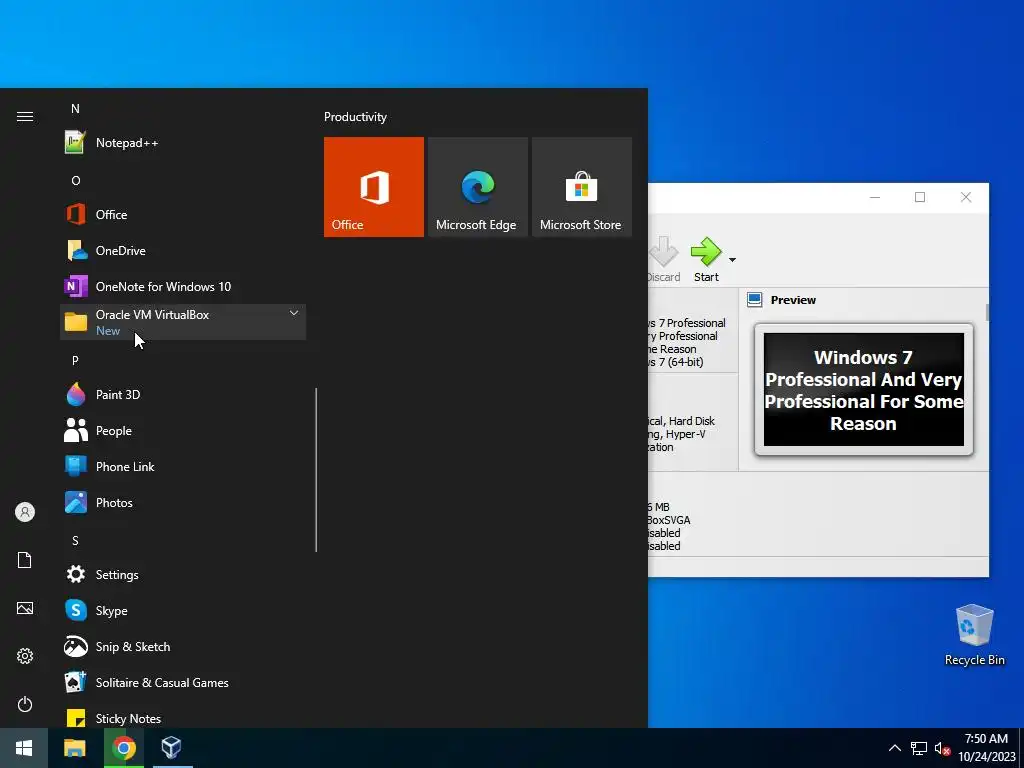Click Start arrow button in VirtualBox
The width and height of the screenshot is (1024, 768).
706,259
